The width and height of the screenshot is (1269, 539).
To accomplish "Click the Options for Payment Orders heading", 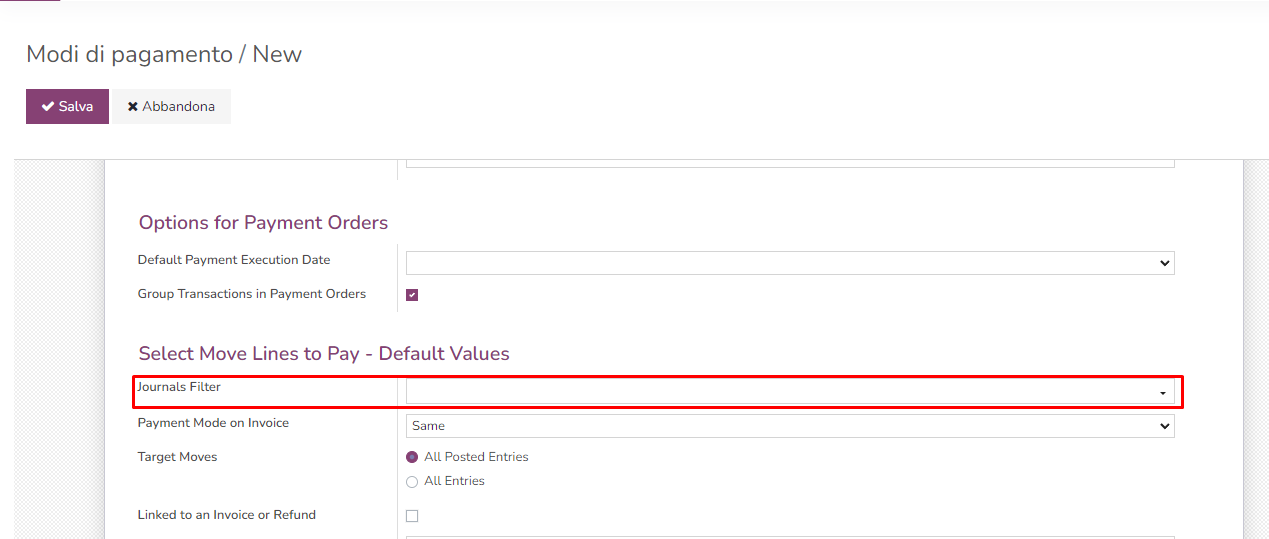I will pyautogui.click(x=263, y=223).
